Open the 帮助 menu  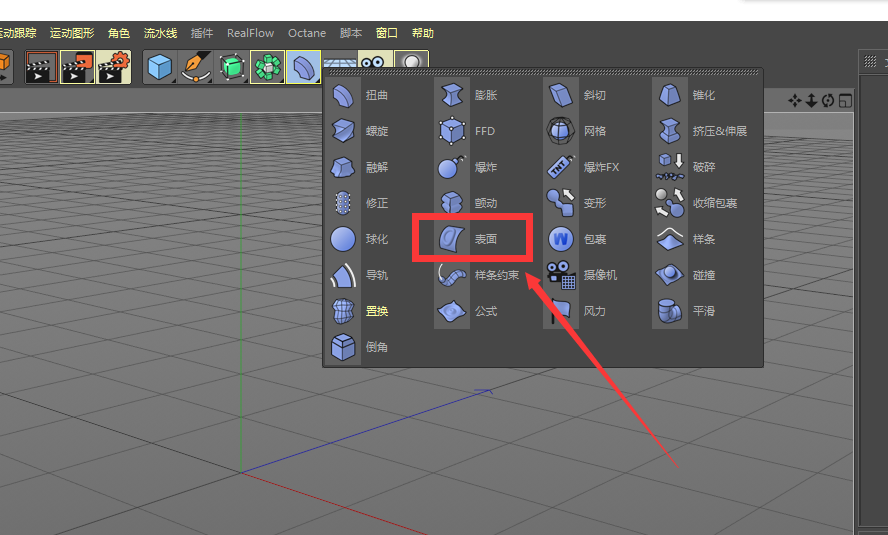tap(422, 33)
